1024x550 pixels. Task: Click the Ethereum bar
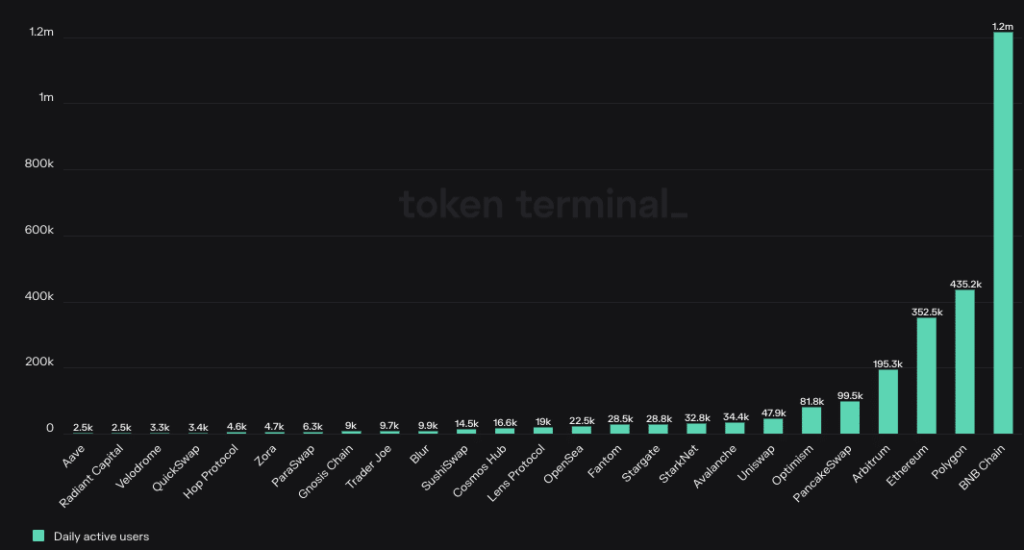[927, 375]
